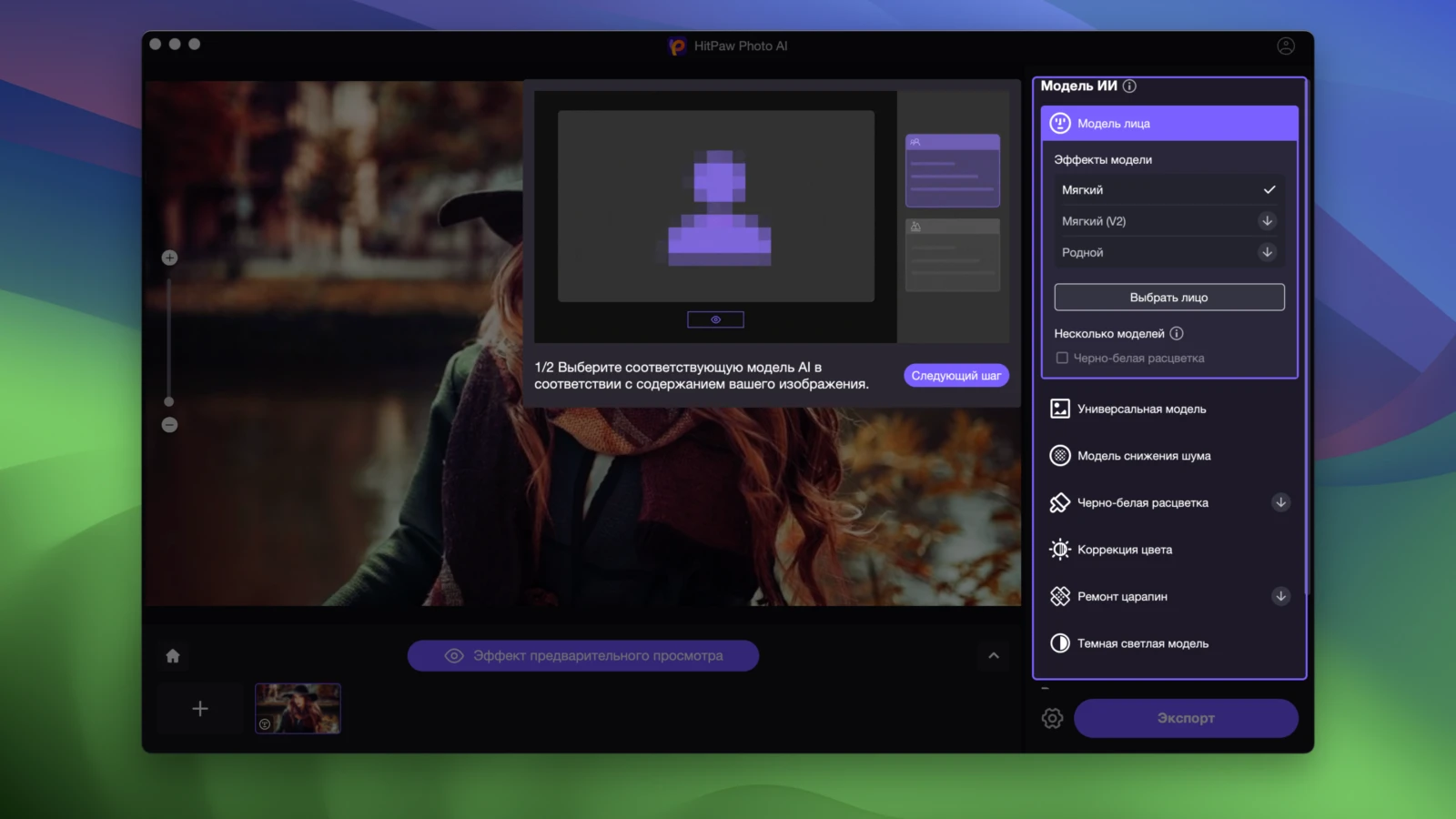Expand the thumbnail tray chevron
Image resolution: width=1456 pixels, height=819 pixels.
coord(994,656)
